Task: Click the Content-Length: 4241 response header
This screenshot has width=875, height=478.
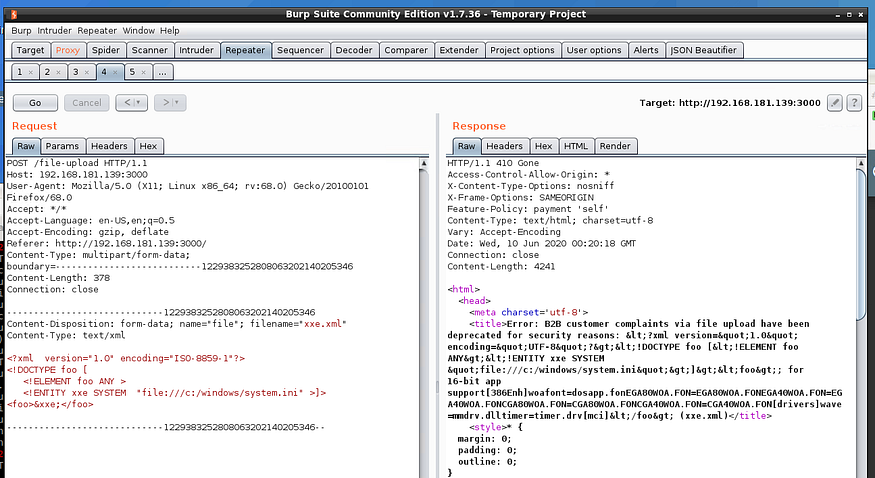Action: coord(501,267)
